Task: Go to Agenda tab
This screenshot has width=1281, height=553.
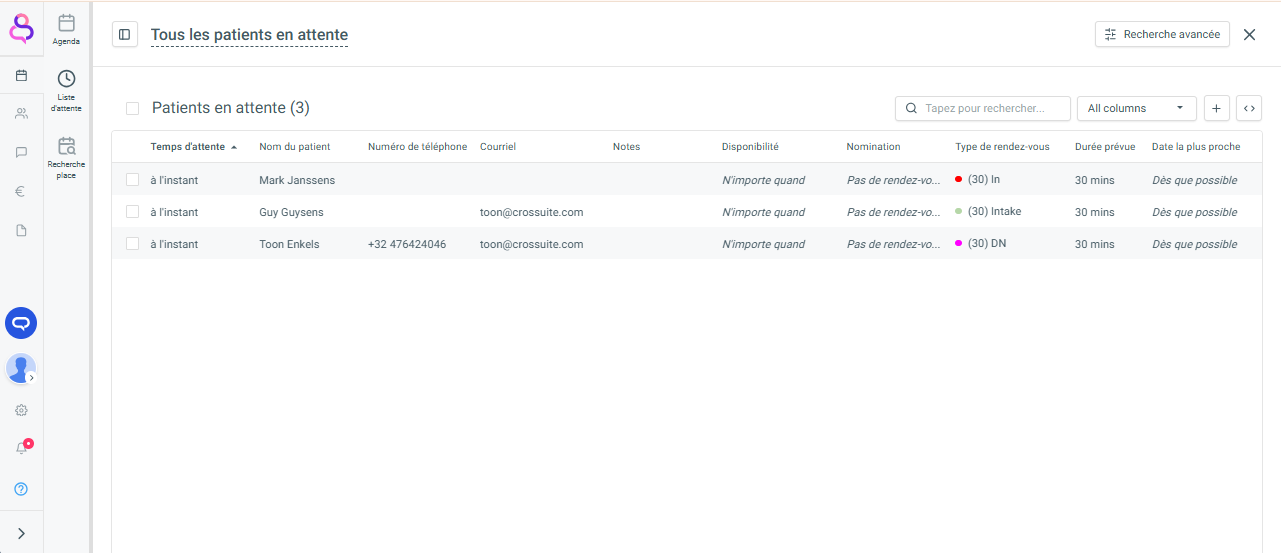Action: (66, 29)
